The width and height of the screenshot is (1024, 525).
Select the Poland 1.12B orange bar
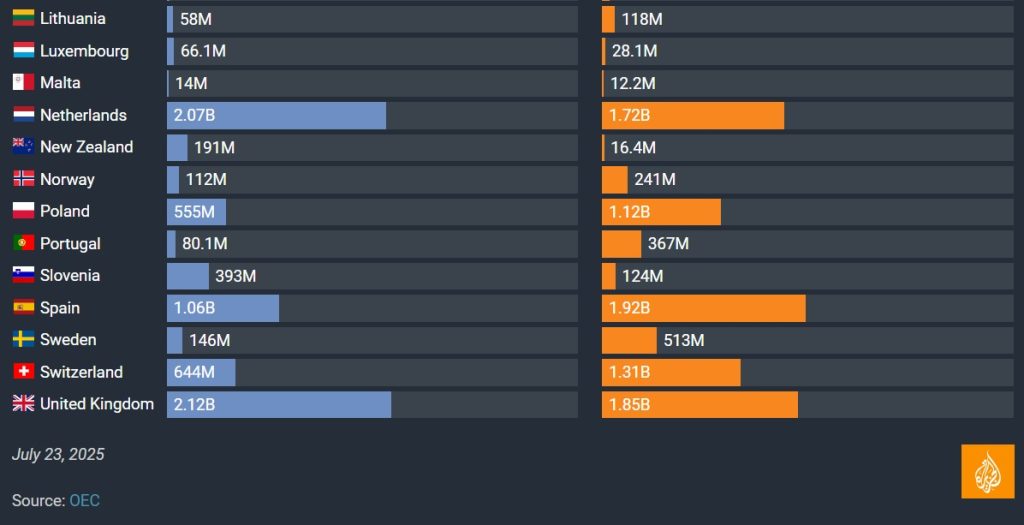click(x=661, y=212)
